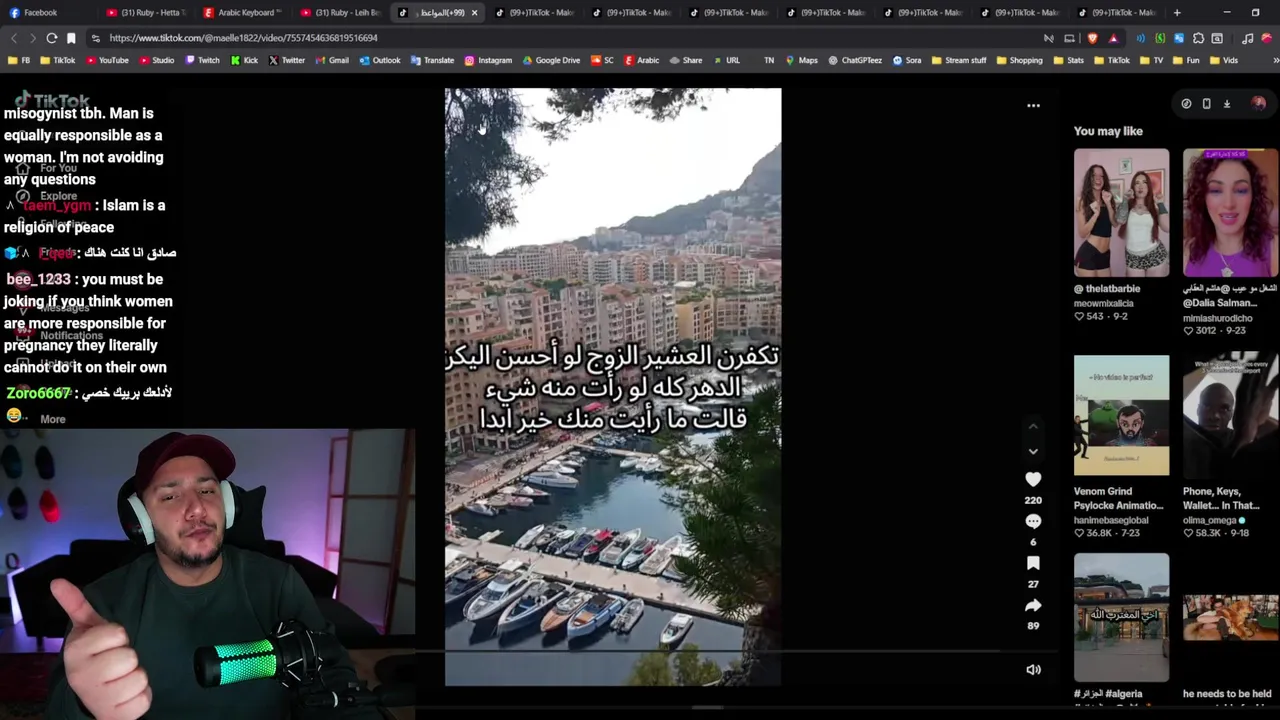This screenshot has height=720, width=1280.
Task: Open the Venom Grind Psylocke Animation thumbnail
Action: point(1121,415)
